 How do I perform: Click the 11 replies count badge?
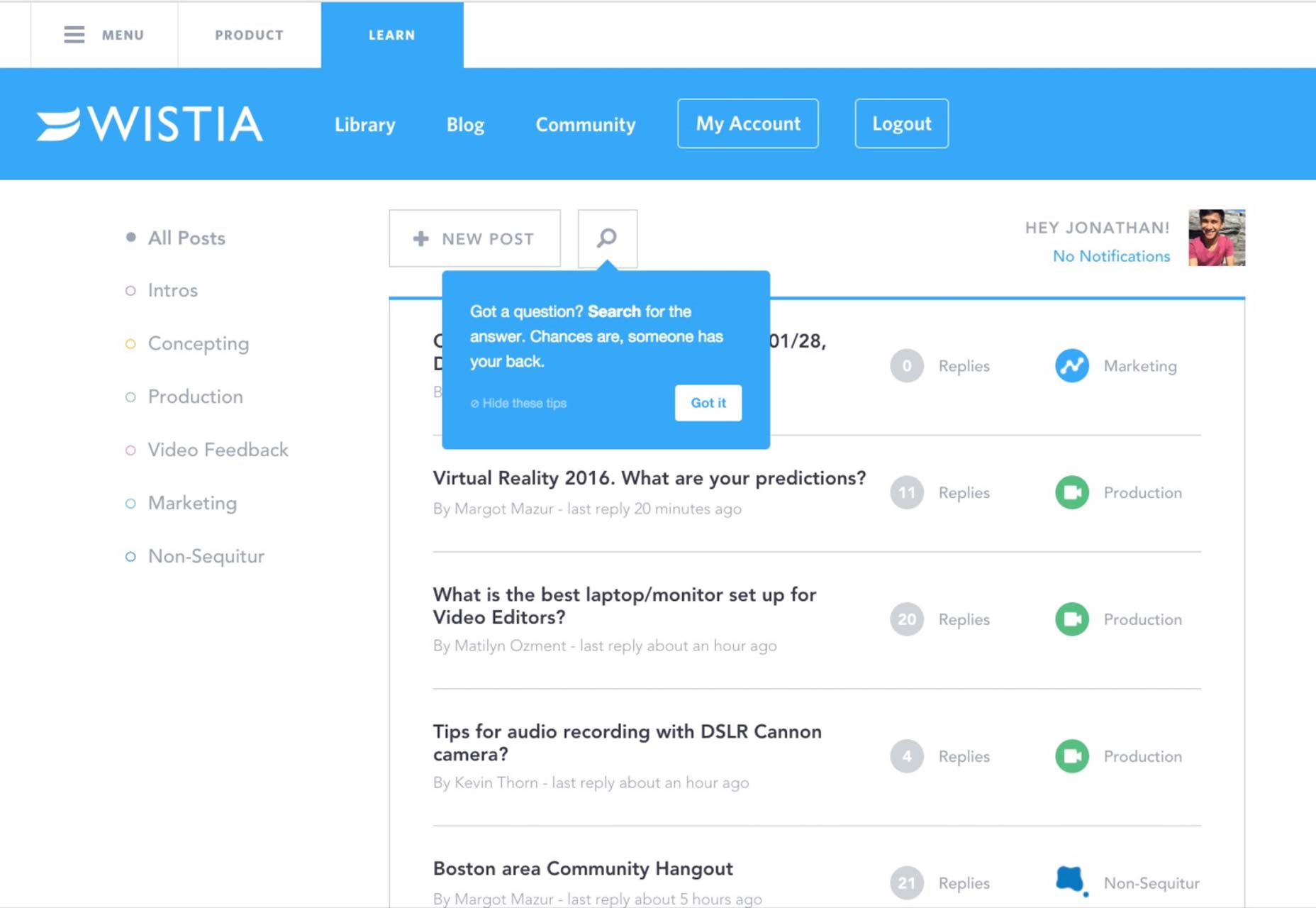907,492
